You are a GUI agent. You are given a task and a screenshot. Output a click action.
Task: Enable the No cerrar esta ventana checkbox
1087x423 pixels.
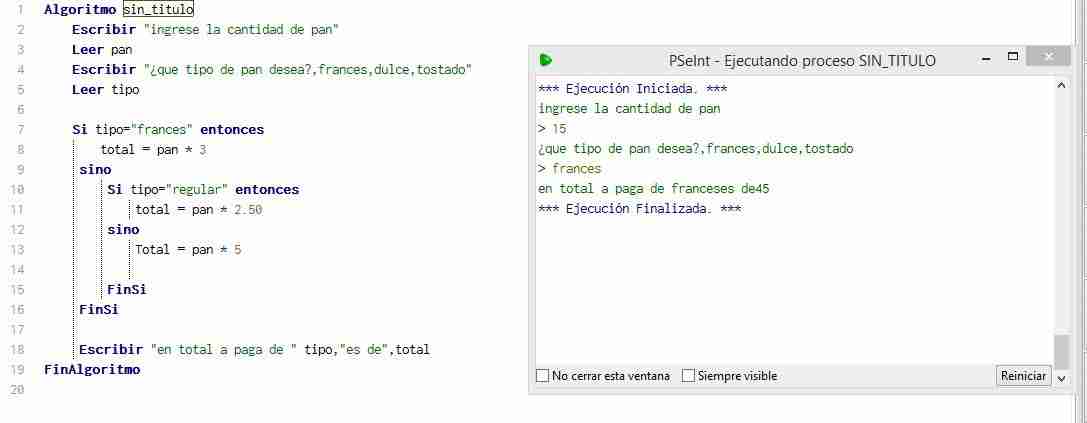click(x=543, y=376)
